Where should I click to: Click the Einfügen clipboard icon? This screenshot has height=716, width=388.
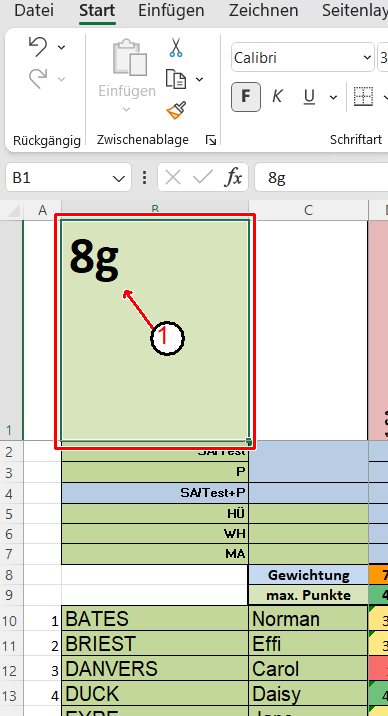(129, 58)
